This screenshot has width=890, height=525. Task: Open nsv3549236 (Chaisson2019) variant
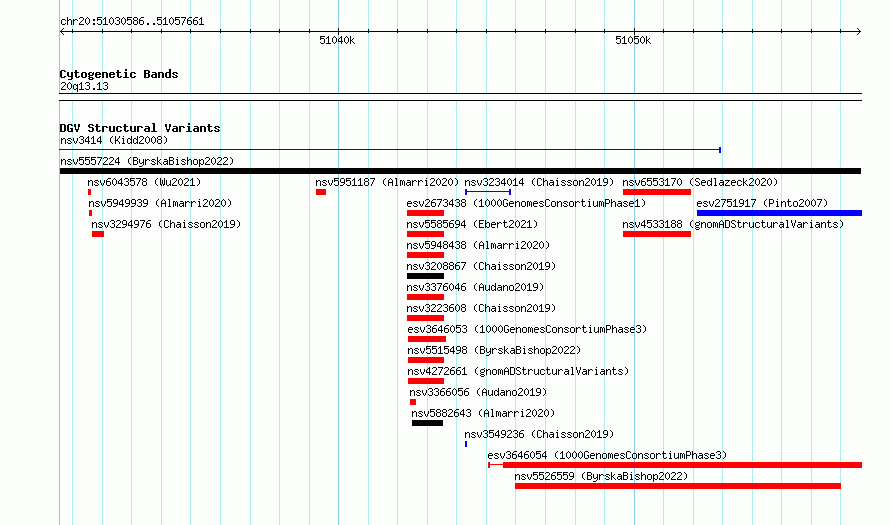pyautogui.click(x=539, y=434)
